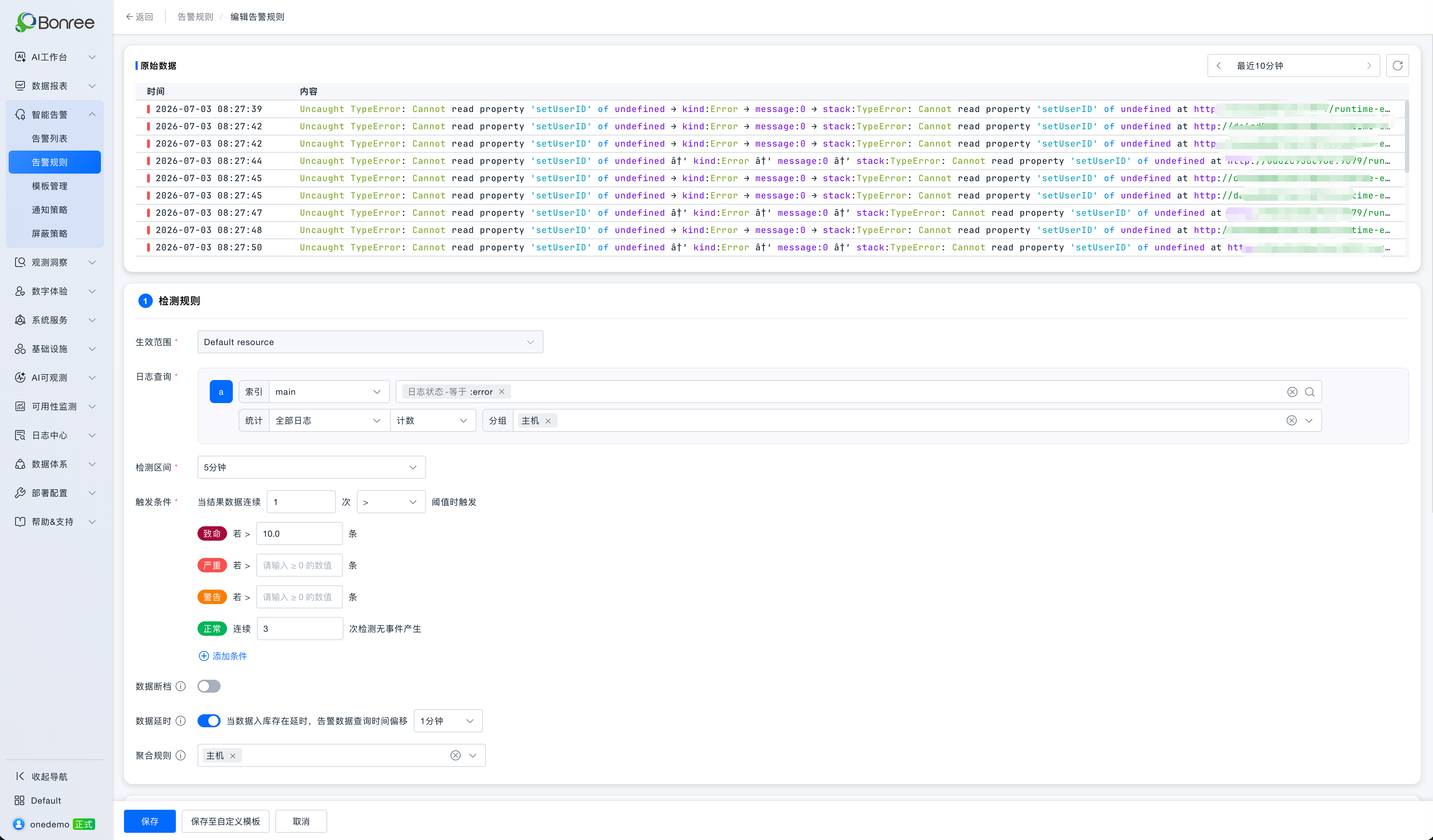
Task: Open the 生效范围 Default resource dropdown
Action: point(370,342)
